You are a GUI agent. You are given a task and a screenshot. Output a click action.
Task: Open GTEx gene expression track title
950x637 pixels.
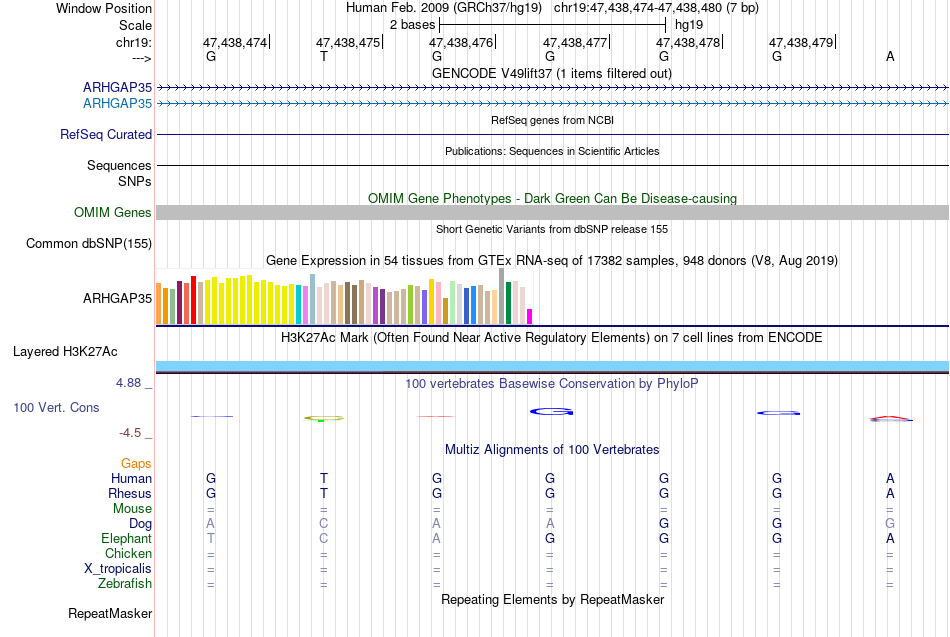[x=552, y=261]
